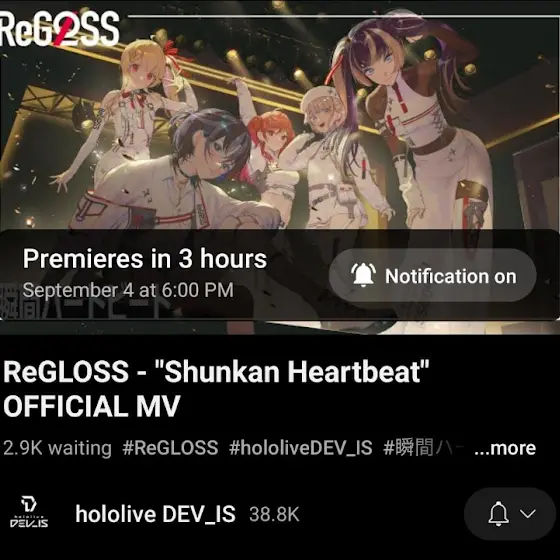Expand the description with ...more
560x560 pixels.
(505, 448)
